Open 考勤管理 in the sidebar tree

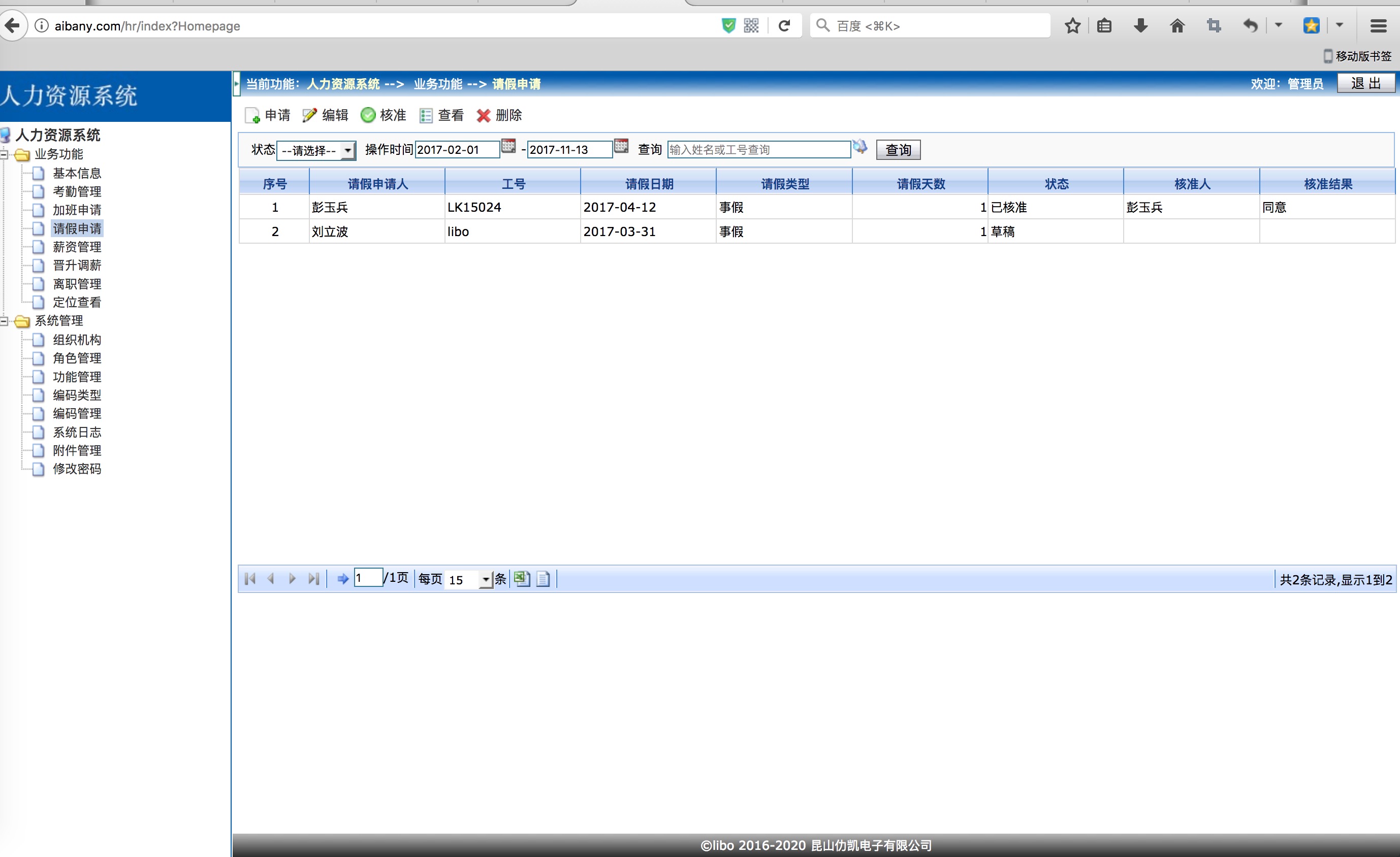[77, 191]
